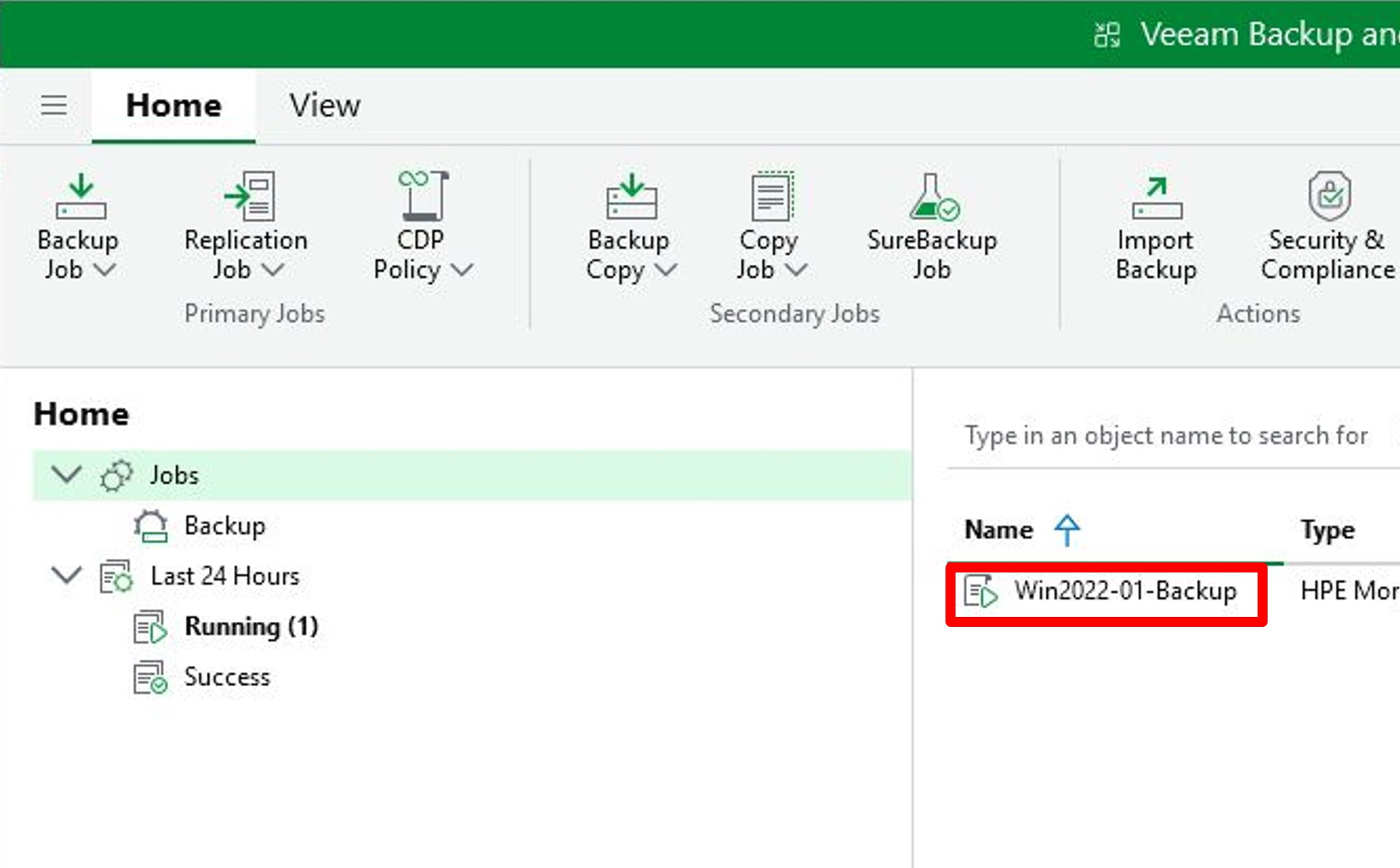Open the Security & Compliance shield icon
The image size is (1400, 868).
tap(1330, 195)
